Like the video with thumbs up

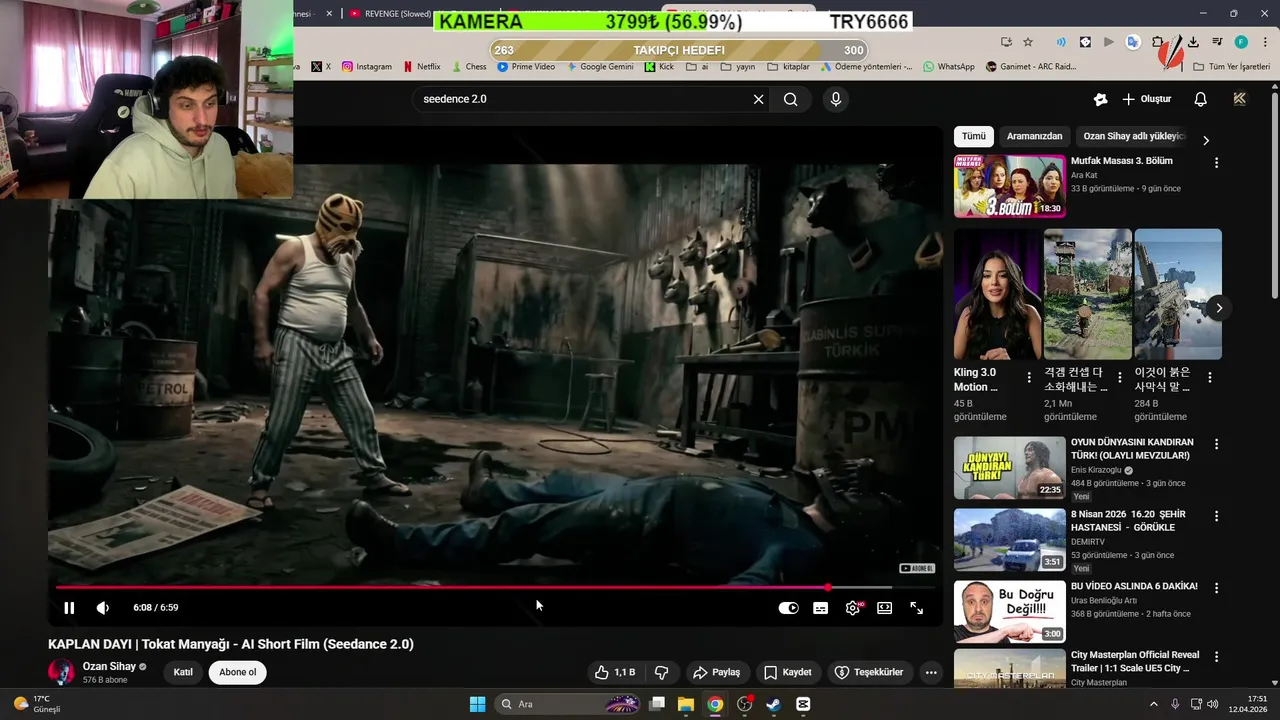[x=615, y=672]
